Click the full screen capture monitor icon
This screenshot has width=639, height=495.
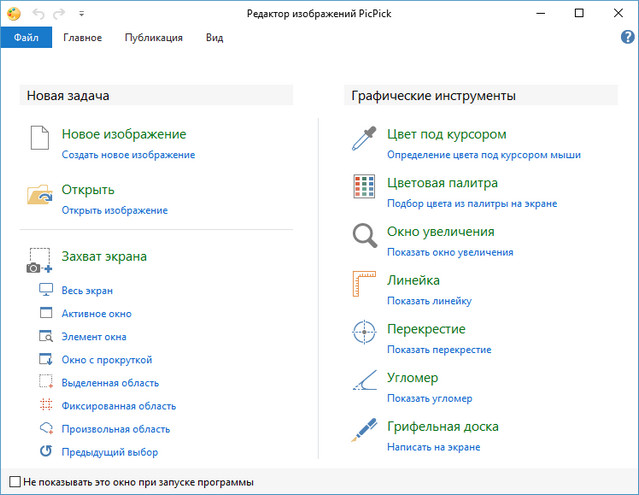pos(45,291)
